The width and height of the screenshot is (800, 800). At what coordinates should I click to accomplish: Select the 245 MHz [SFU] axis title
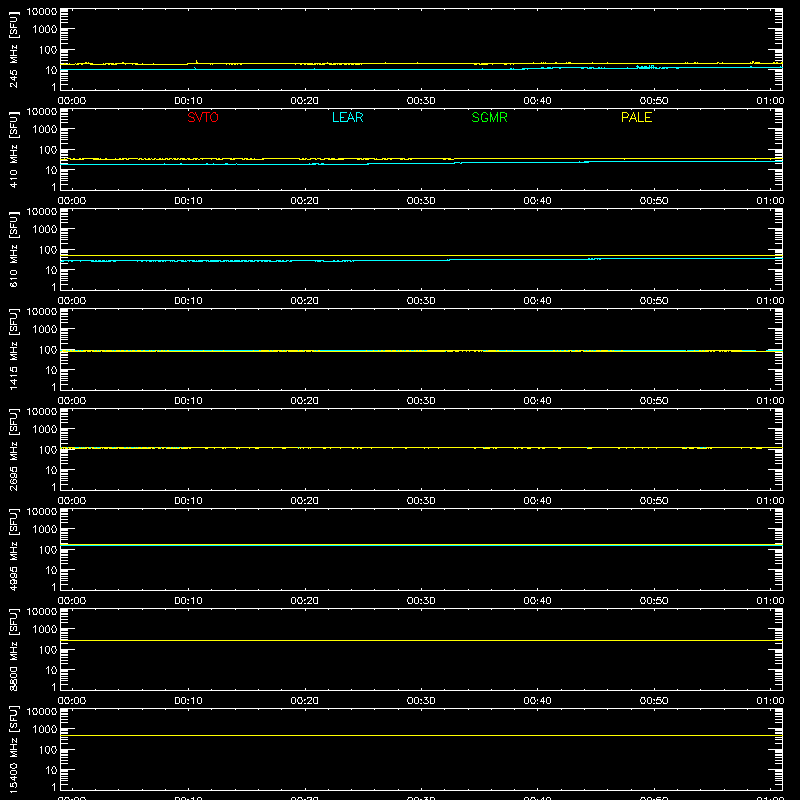pos(13,49)
